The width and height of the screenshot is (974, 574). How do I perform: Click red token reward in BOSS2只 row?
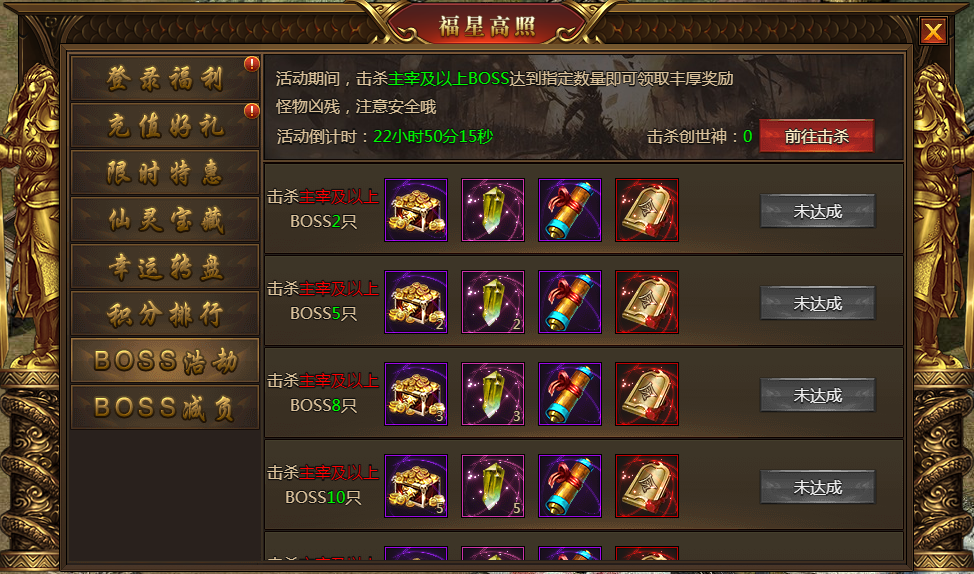[x=647, y=210]
